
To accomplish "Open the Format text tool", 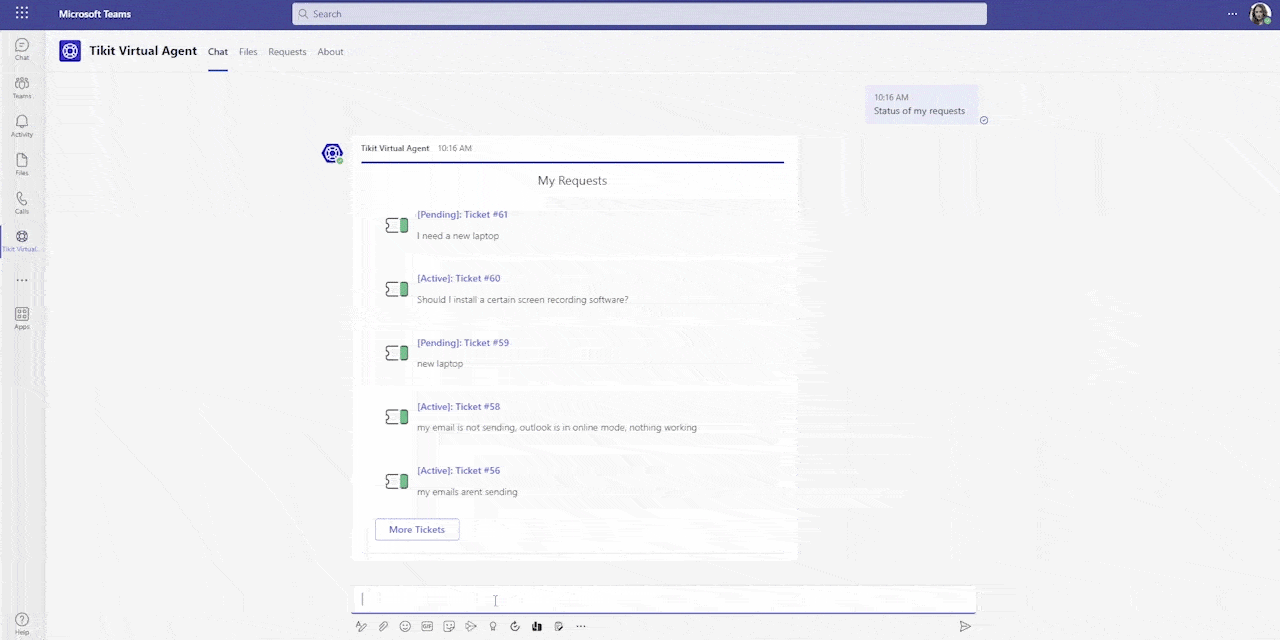I will (x=361, y=627).
